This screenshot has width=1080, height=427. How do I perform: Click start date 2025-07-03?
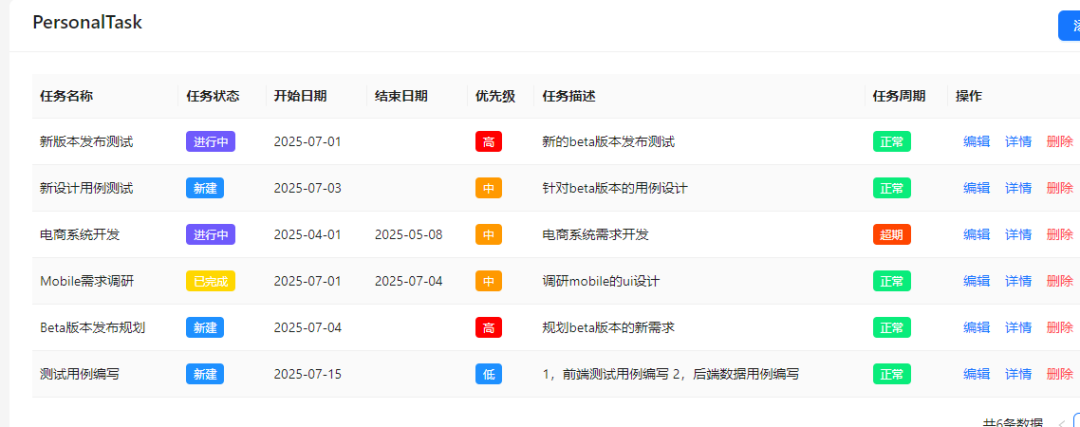307,188
